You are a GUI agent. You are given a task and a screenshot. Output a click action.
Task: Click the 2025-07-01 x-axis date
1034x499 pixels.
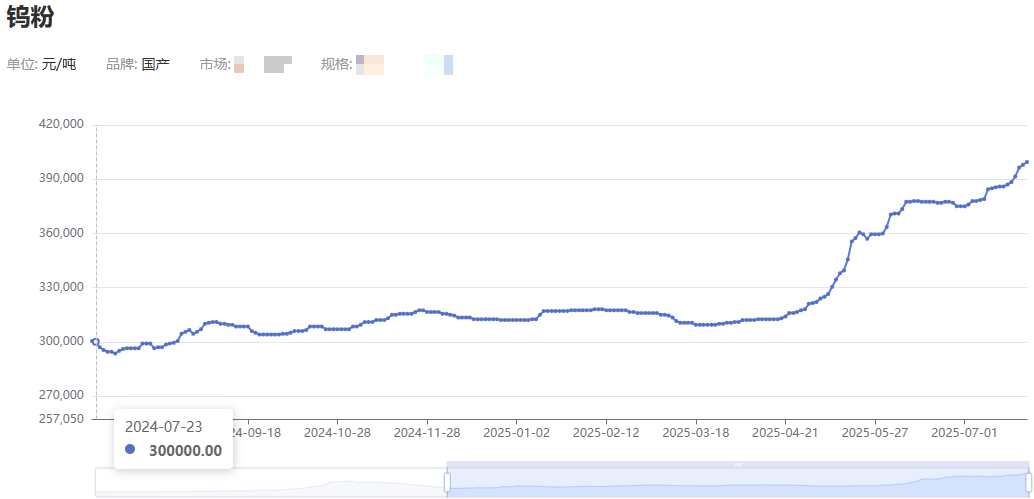965,433
